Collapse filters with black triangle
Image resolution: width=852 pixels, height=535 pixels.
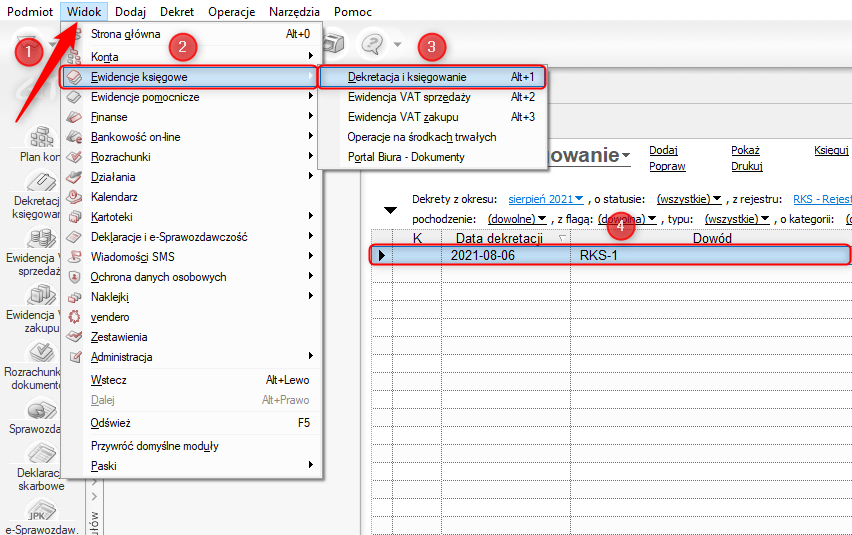(390, 210)
